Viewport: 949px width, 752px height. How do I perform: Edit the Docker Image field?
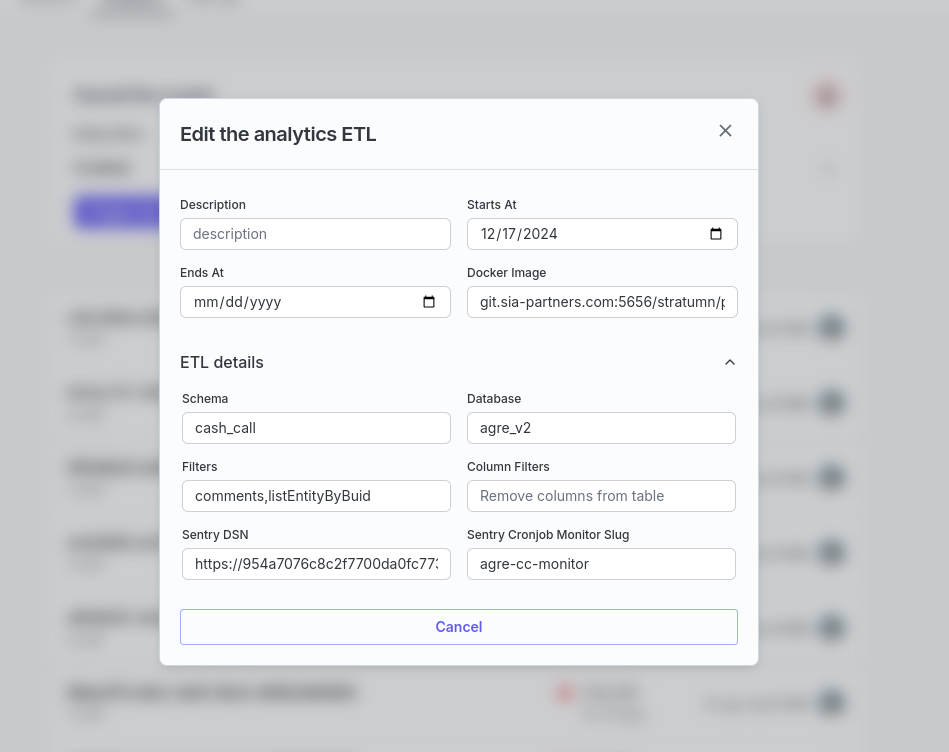point(601,301)
